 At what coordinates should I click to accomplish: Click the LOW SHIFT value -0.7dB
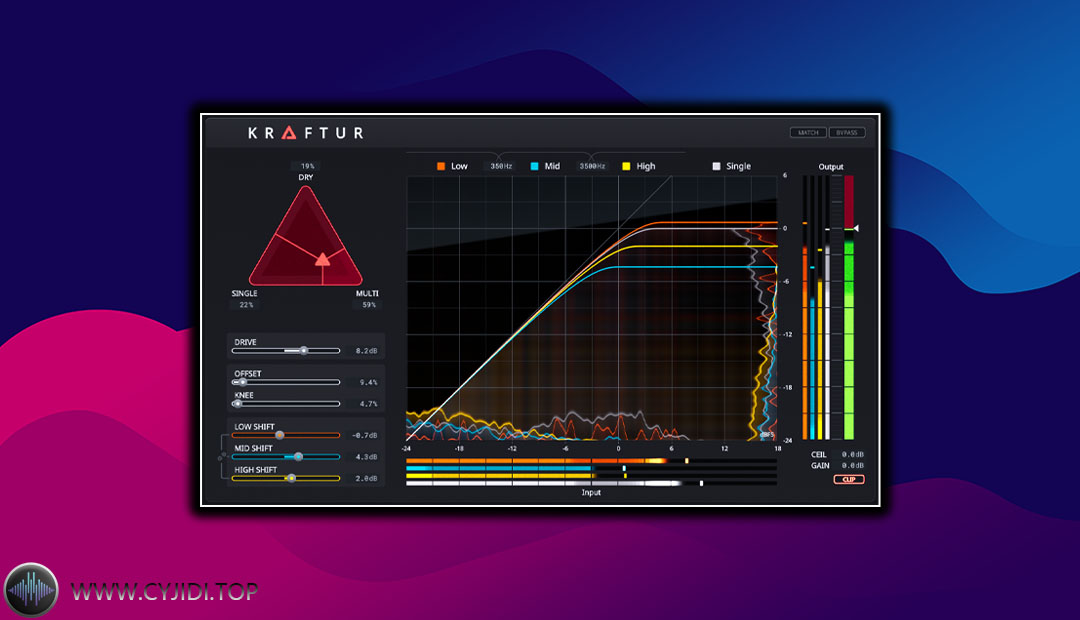364,435
